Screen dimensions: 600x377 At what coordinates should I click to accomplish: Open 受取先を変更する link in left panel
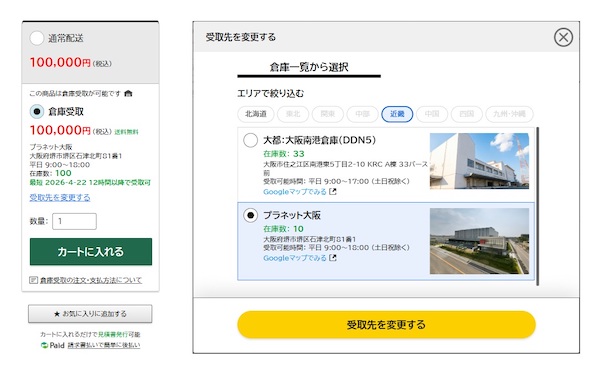(x=60, y=197)
